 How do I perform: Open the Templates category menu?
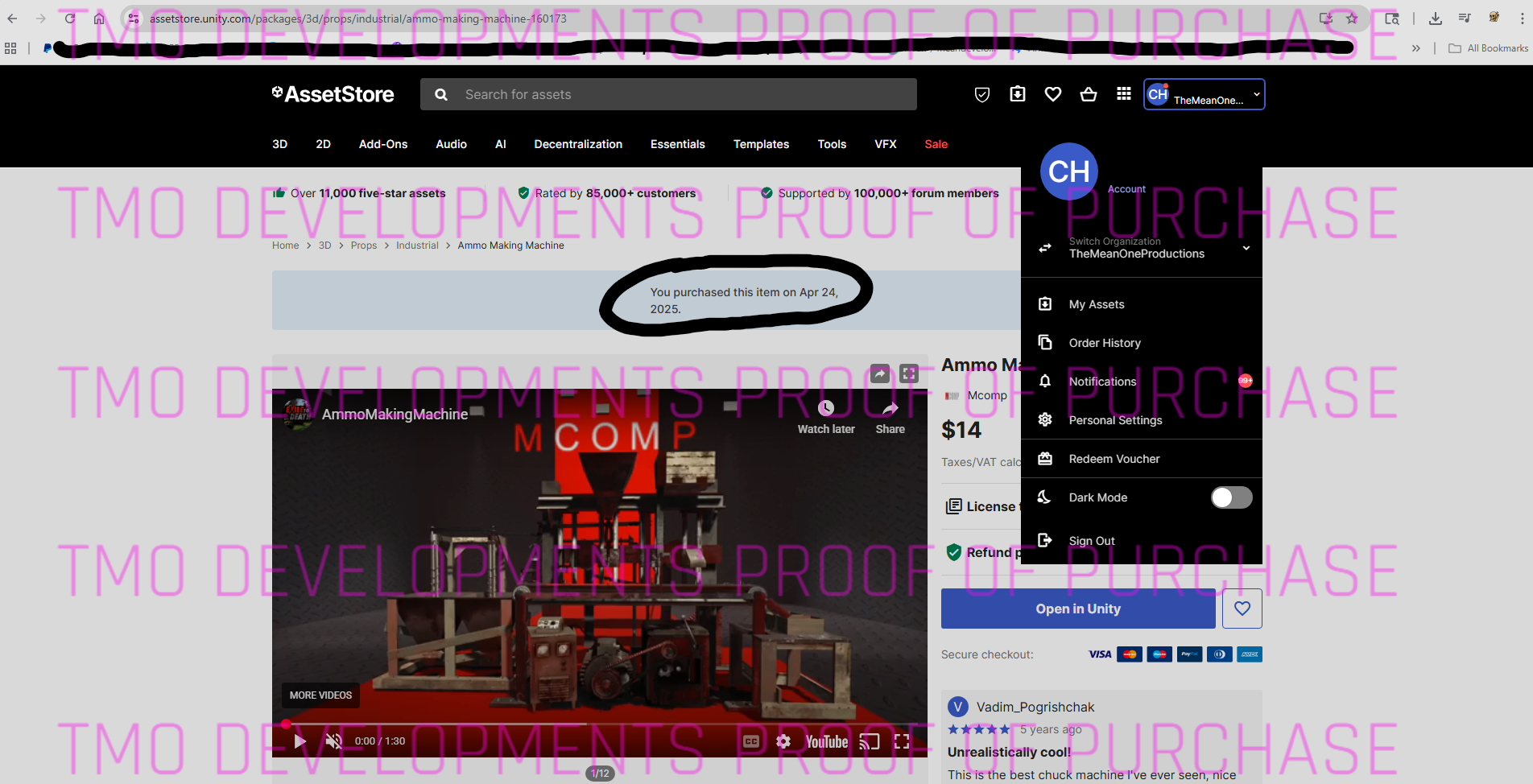coord(761,144)
